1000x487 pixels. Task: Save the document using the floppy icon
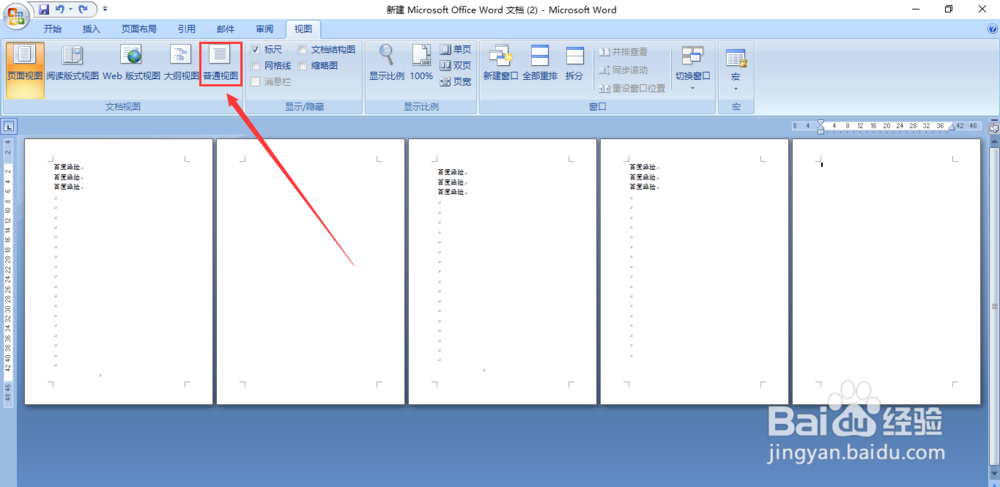[43, 10]
